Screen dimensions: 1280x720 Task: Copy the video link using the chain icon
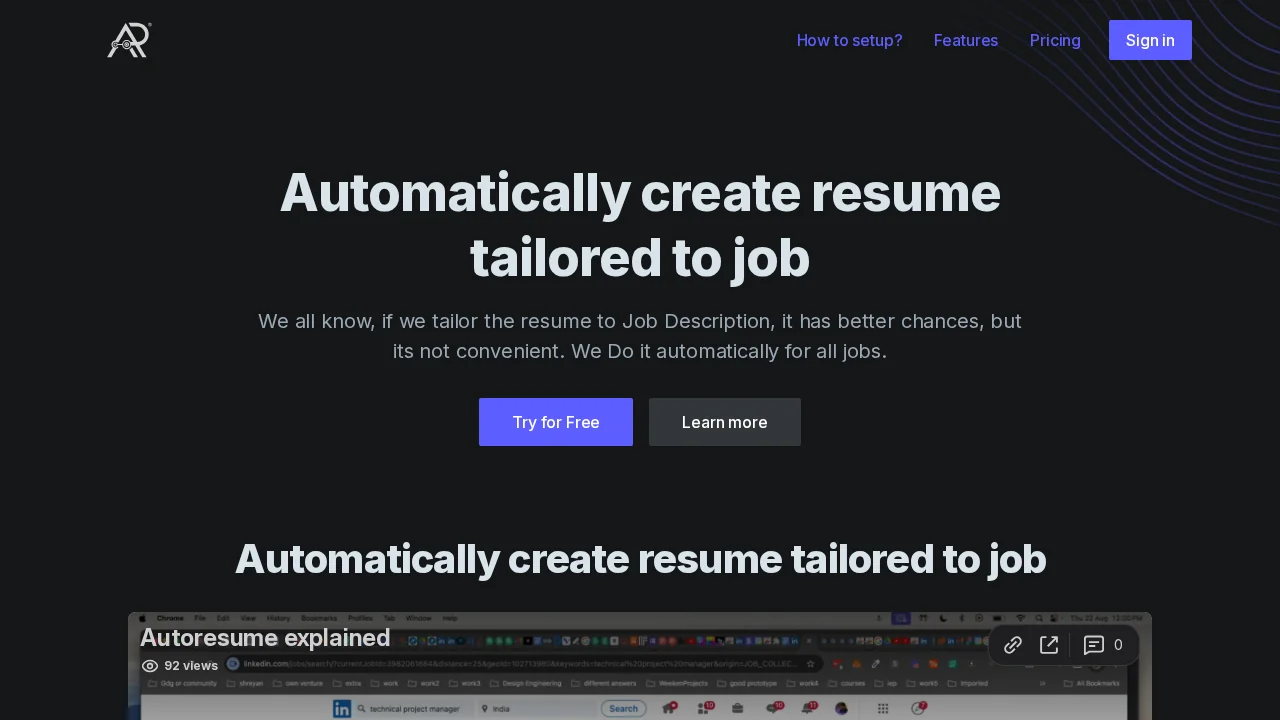(x=1012, y=645)
